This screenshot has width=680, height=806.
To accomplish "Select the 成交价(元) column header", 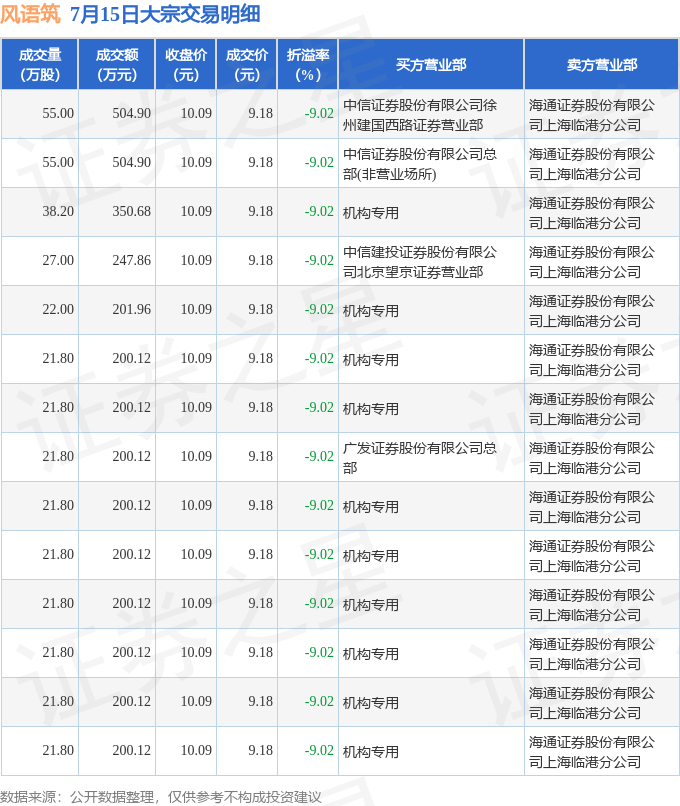I will tap(247, 65).
